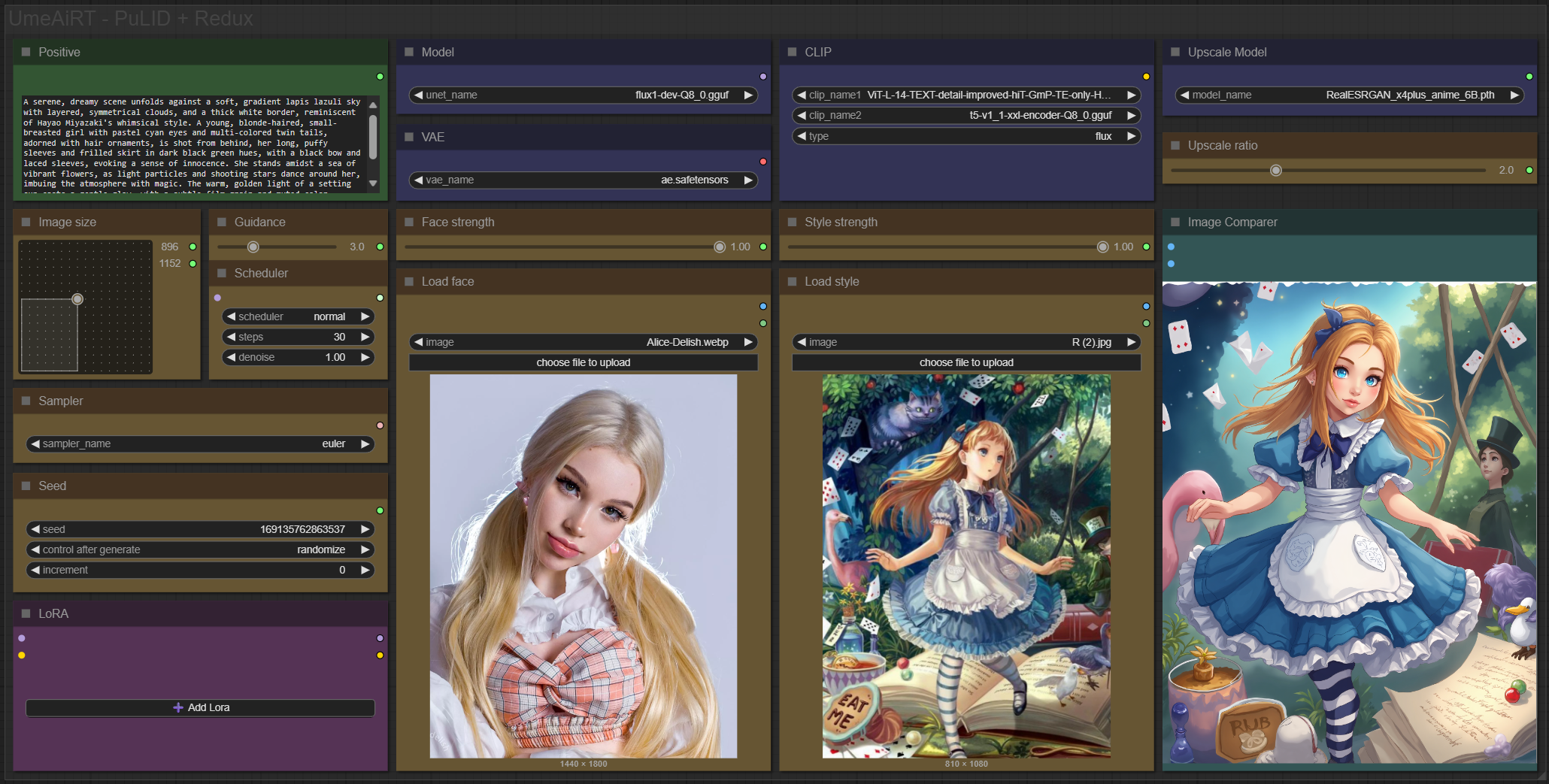Click the Upscale Model node collapse icon
The image size is (1549, 784).
1175,52
